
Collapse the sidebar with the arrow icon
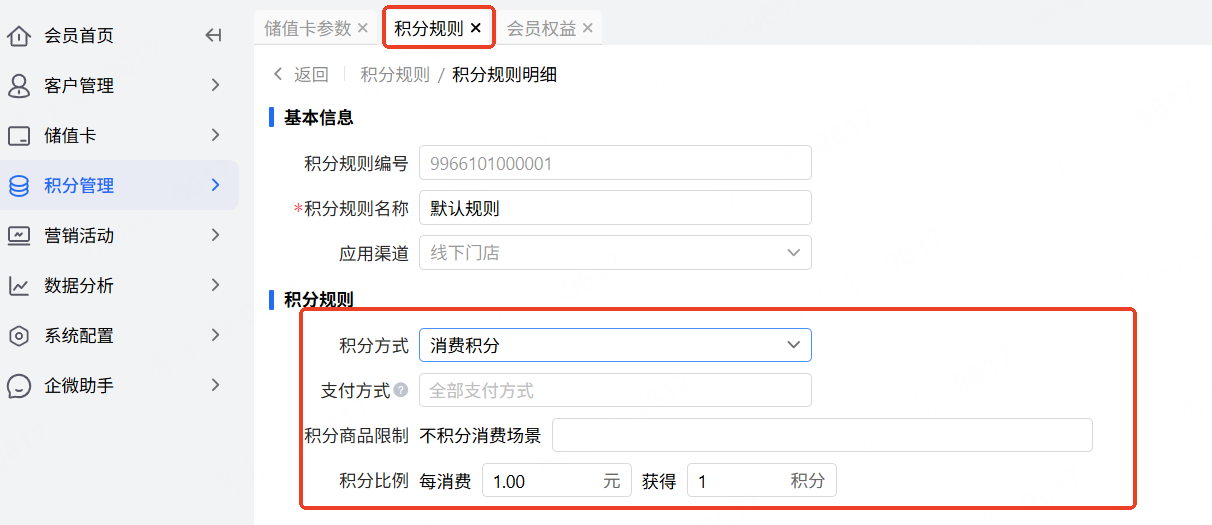213,36
